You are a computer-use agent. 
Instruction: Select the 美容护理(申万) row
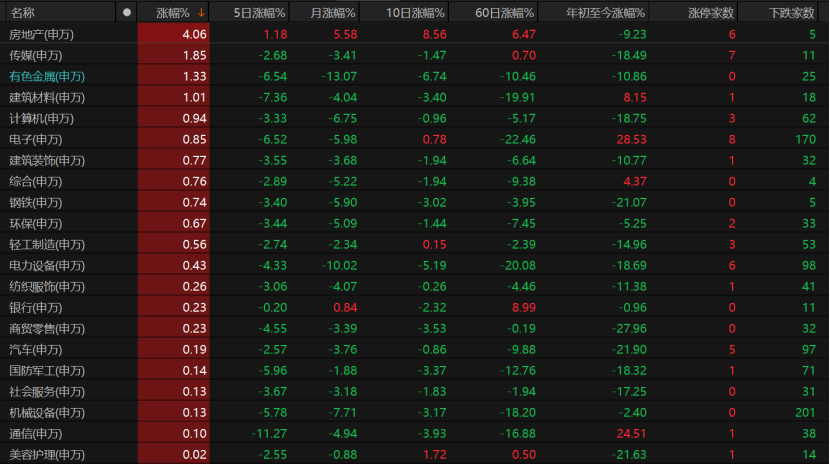(414, 455)
